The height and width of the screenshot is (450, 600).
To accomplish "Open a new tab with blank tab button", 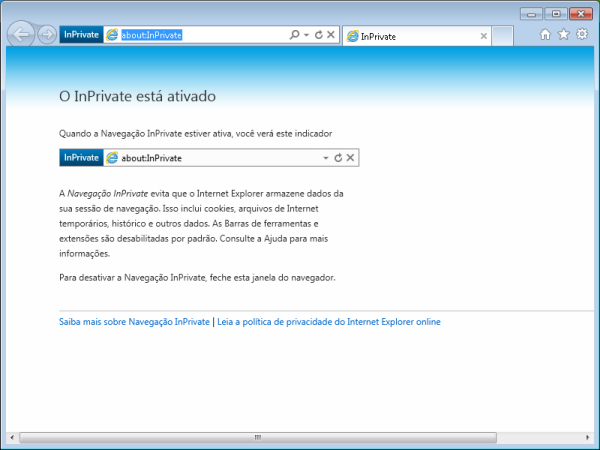I will tap(503, 36).
